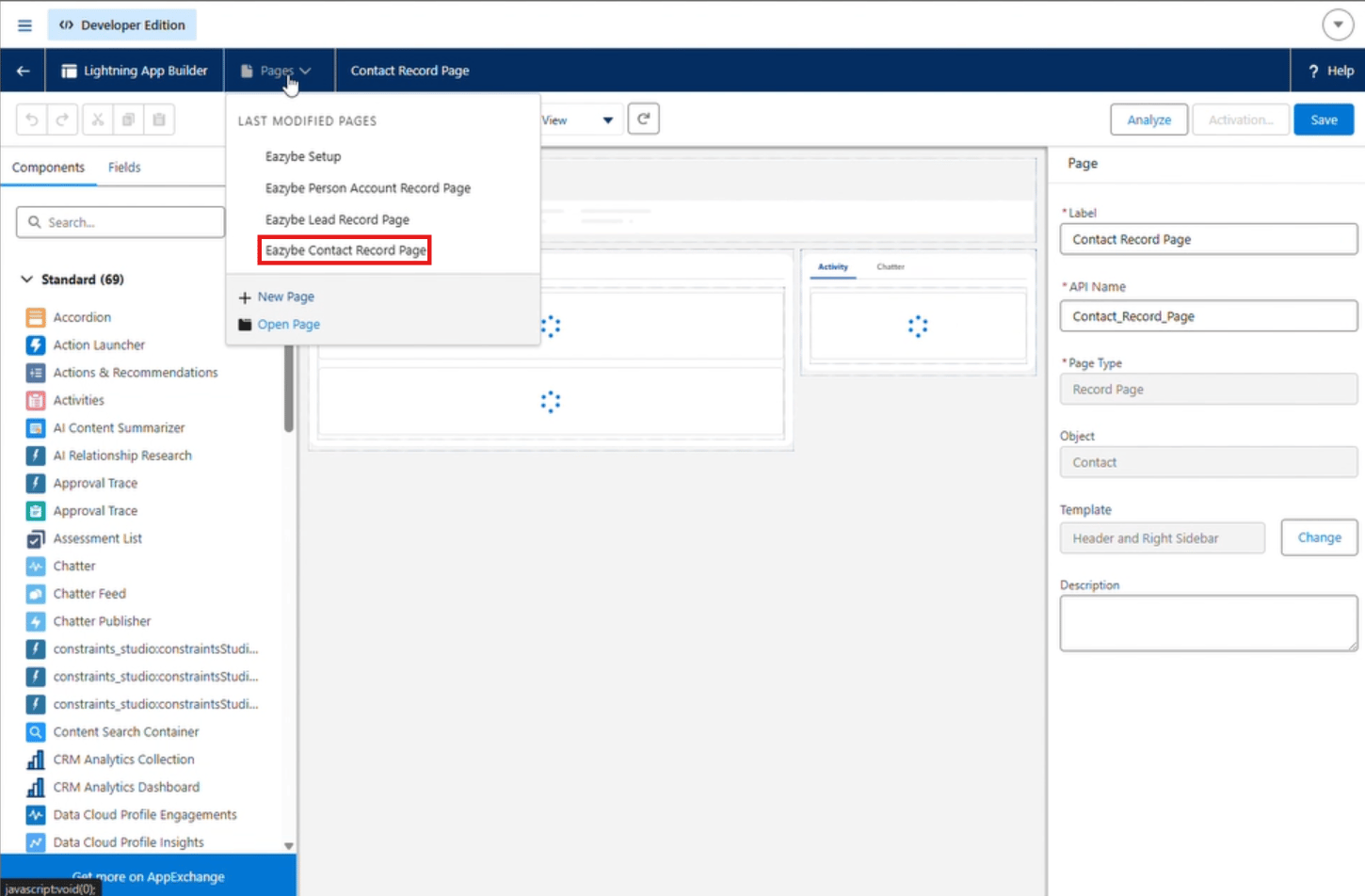Click the Analyze button
The width and height of the screenshot is (1365, 896).
point(1149,120)
